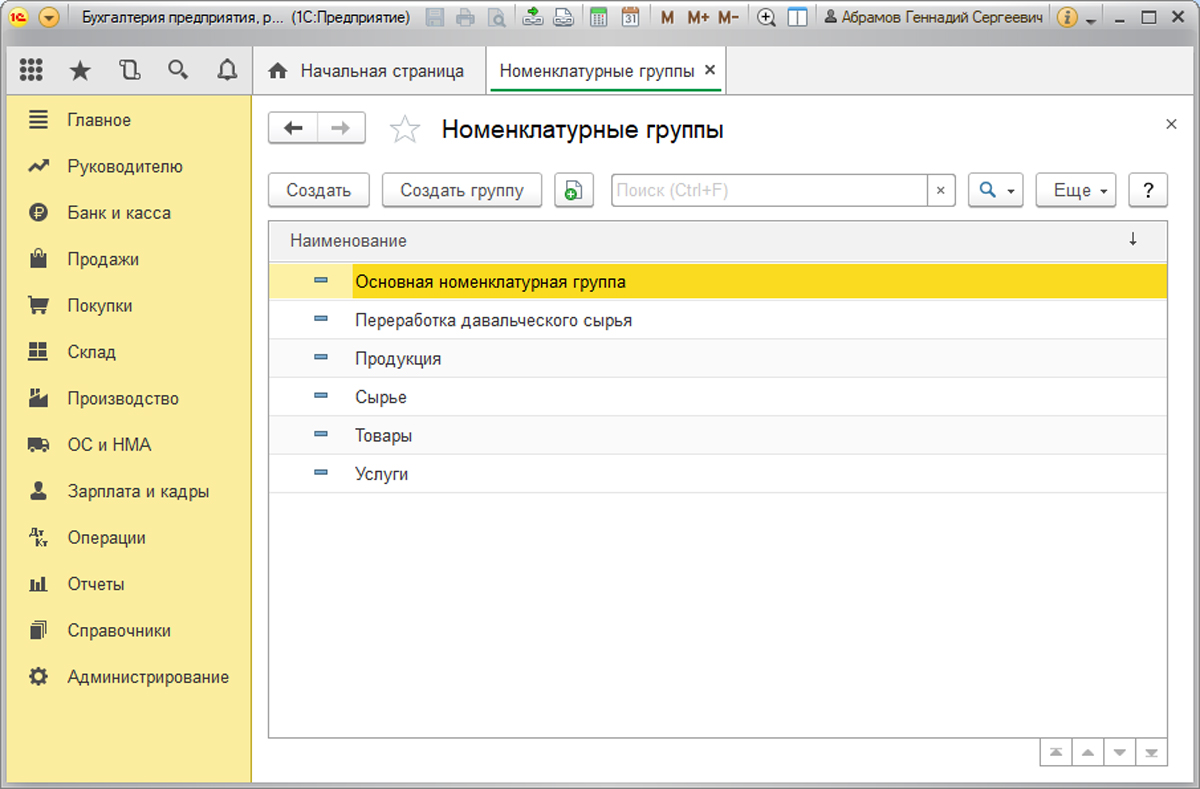Click copy-item icon next to Создать группу
This screenshot has height=789, width=1200.
coord(574,190)
